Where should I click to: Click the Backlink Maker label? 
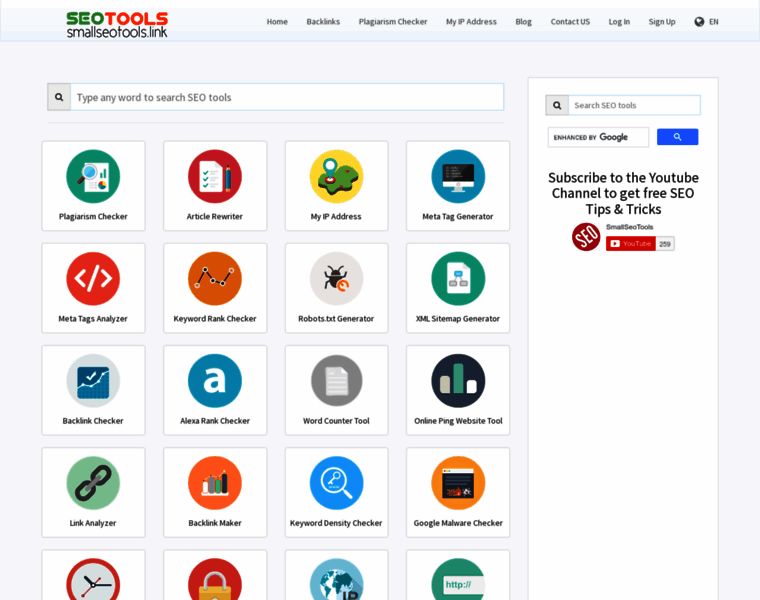pyautogui.click(x=215, y=523)
